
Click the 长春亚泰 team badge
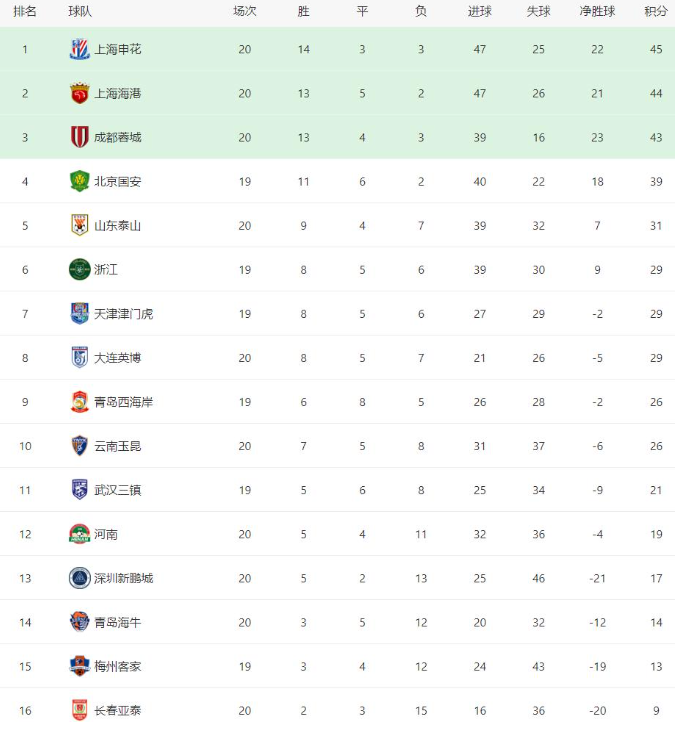[80, 710]
